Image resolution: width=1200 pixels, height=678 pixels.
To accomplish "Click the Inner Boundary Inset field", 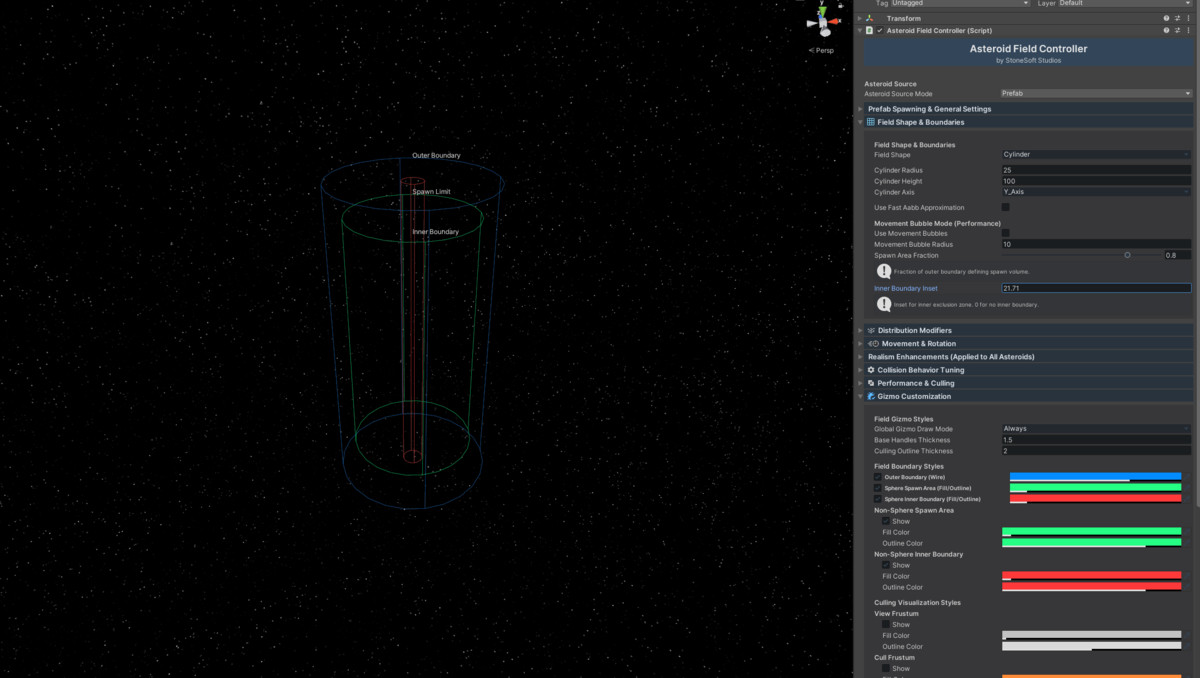I will pos(1097,288).
